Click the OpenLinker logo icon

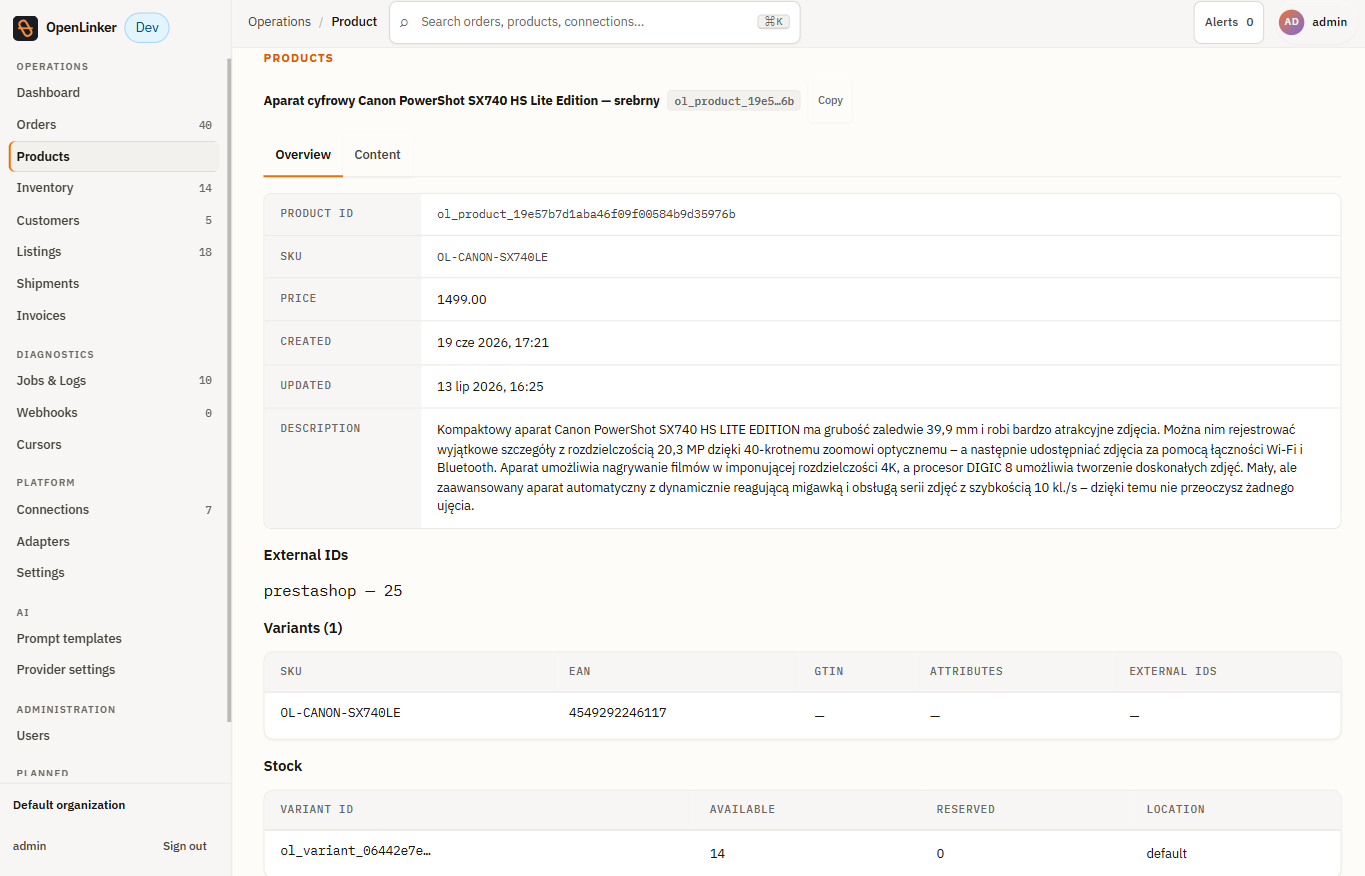pos(25,28)
